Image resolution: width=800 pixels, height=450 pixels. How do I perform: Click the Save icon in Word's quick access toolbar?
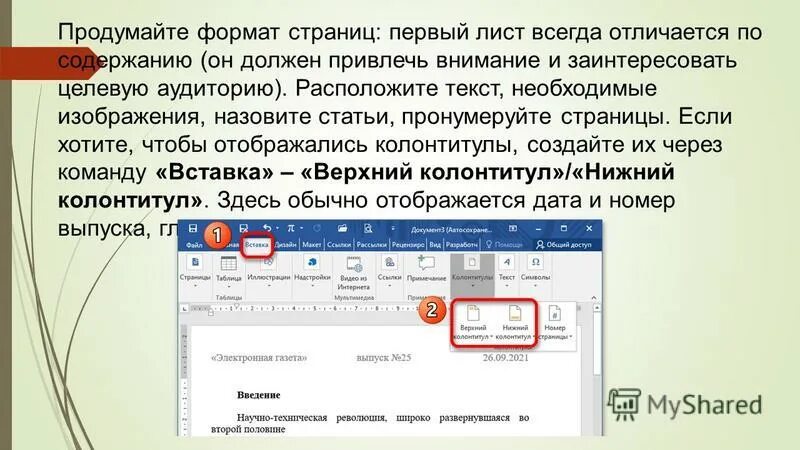point(193,228)
